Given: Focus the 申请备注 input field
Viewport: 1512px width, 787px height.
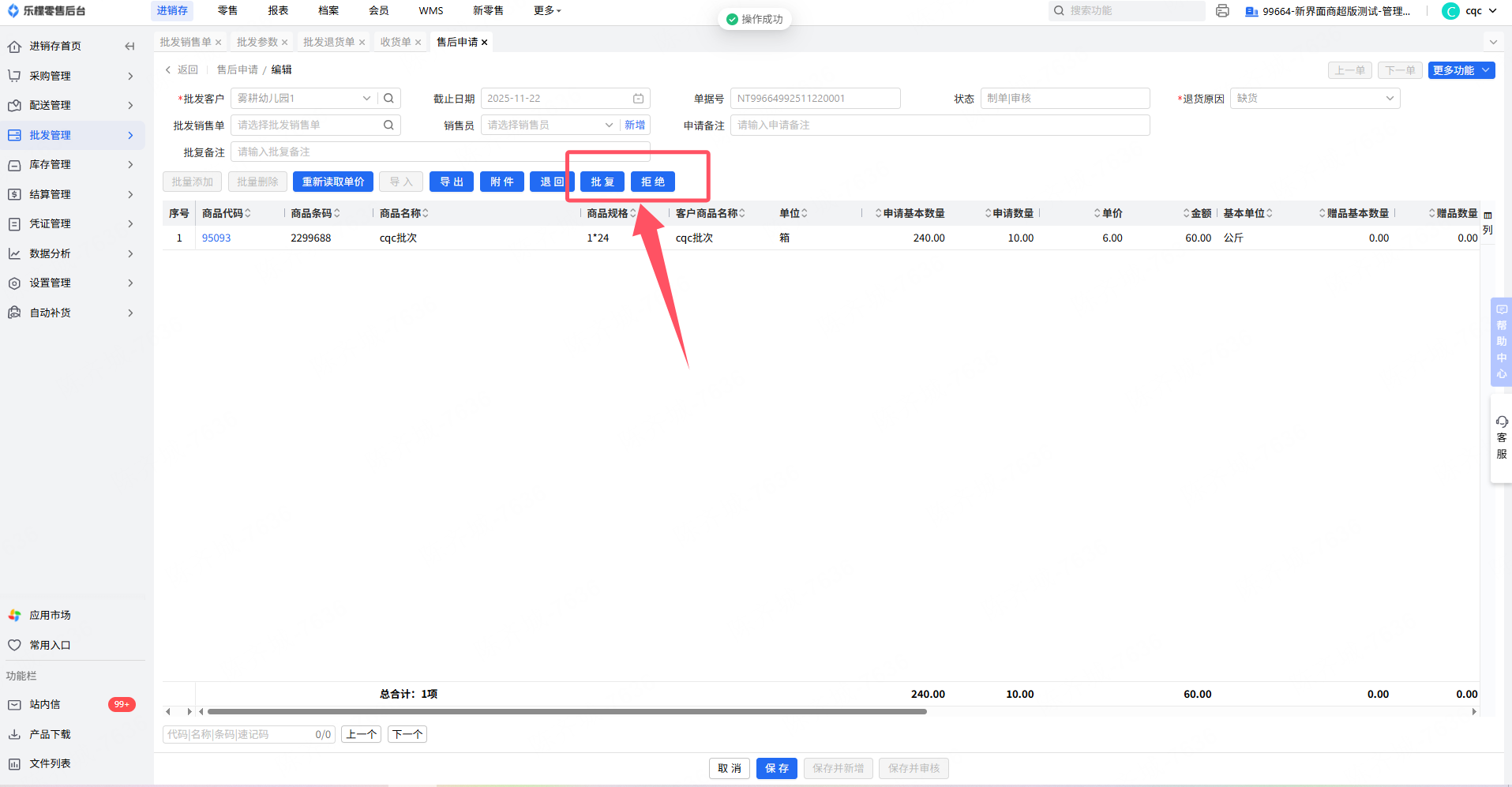Looking at the screenshot, I should click(x=940, y=125).
